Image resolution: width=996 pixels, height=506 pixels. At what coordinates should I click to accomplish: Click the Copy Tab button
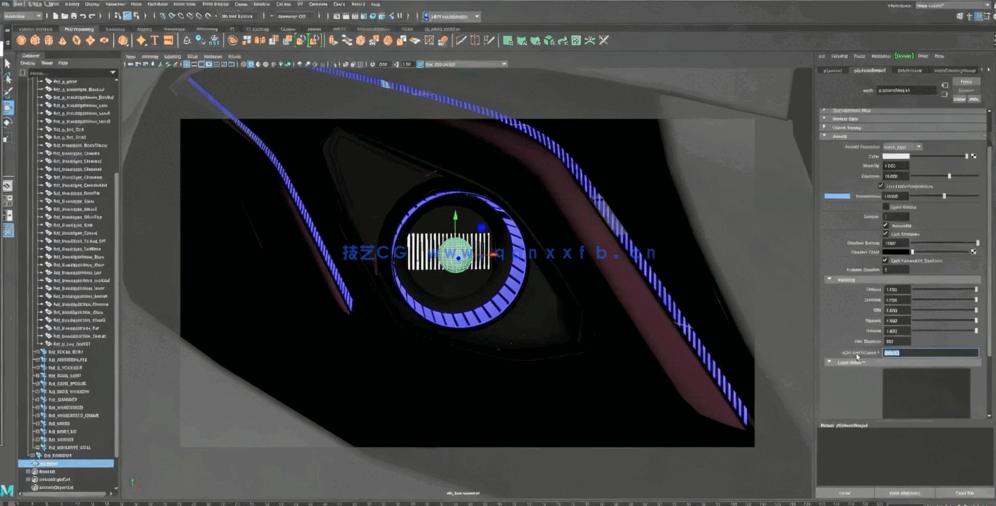(x=964, y=493)
